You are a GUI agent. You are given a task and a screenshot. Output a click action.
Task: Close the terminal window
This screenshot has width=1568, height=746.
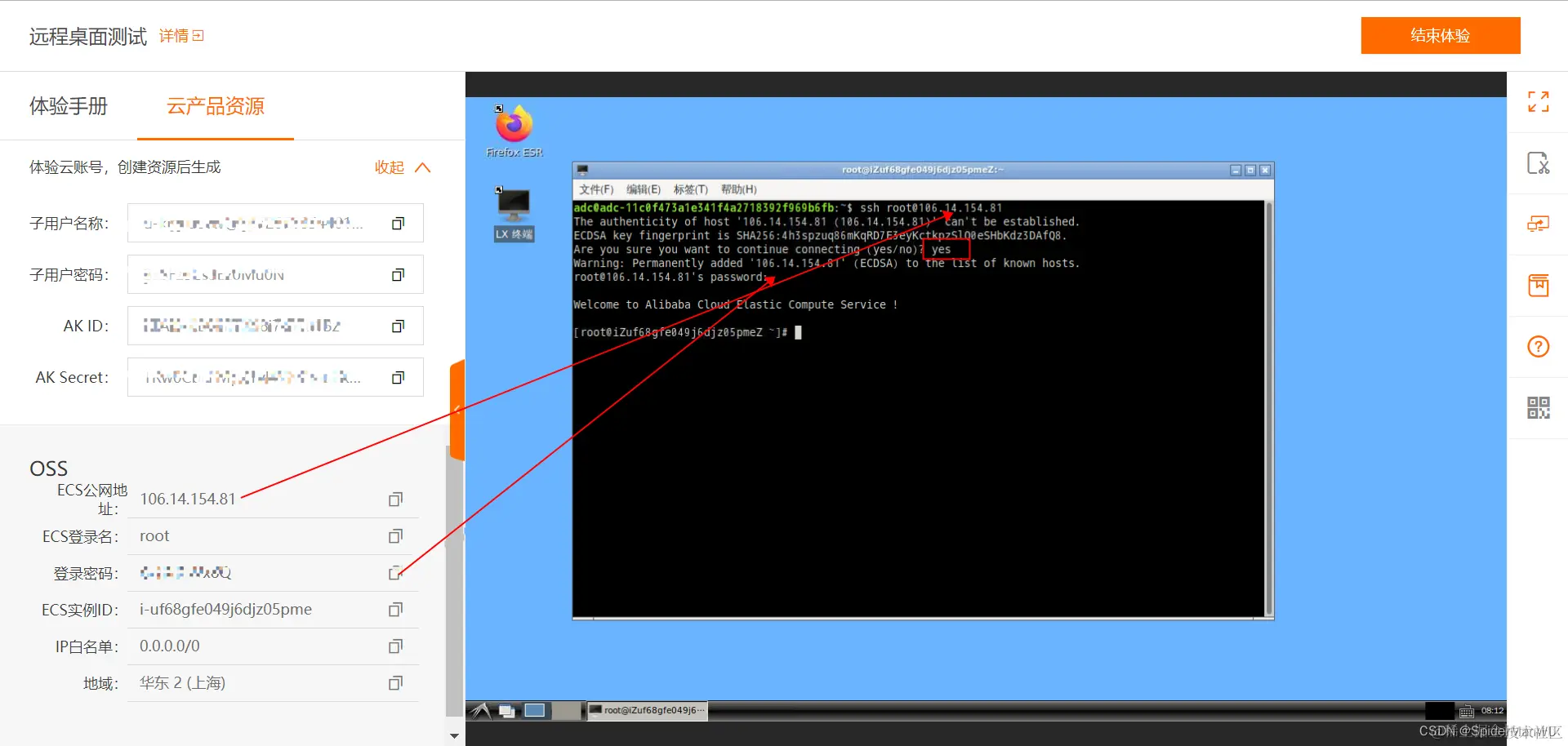click(x=1265, y=170)
